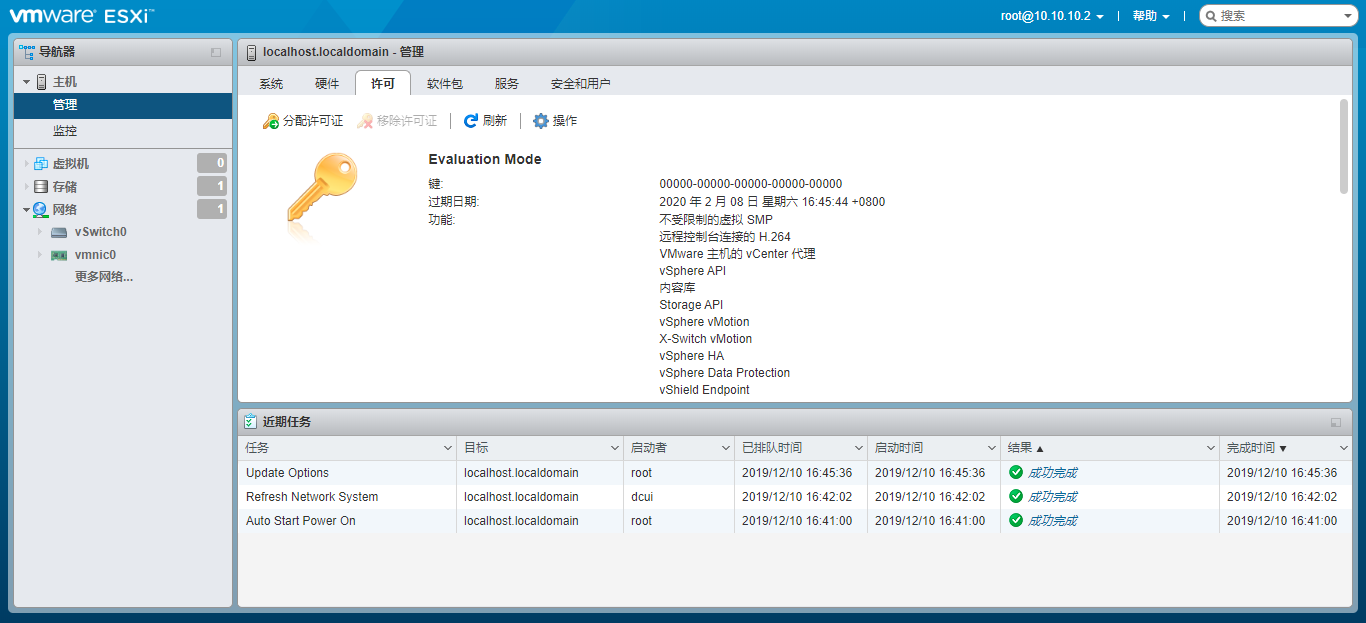Click the Recent Tasks clipboard icon
The image size is (1366, 623).
250,422
